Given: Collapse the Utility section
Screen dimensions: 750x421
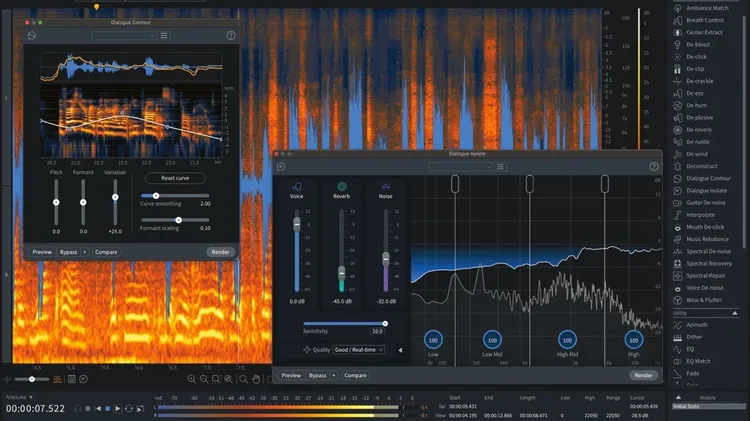Looking at the screenshot, I should (x=735, y=313).
